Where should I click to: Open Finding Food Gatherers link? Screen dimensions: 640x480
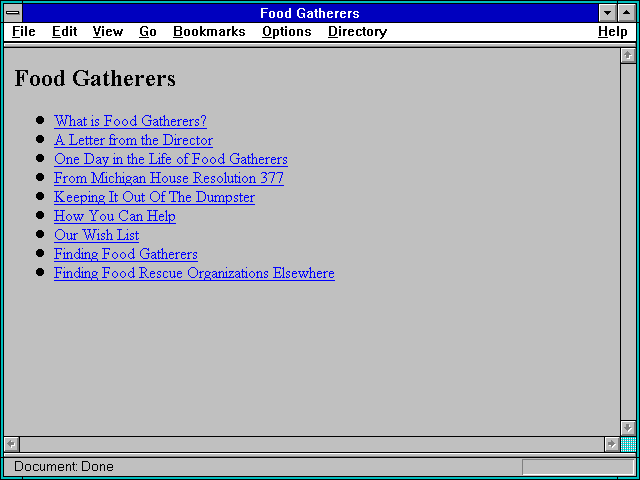click(126, 254)
